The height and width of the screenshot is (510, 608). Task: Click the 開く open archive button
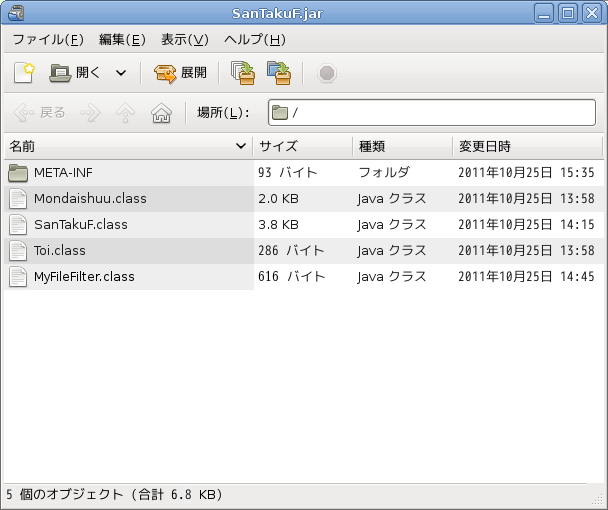tap(75, 73)
